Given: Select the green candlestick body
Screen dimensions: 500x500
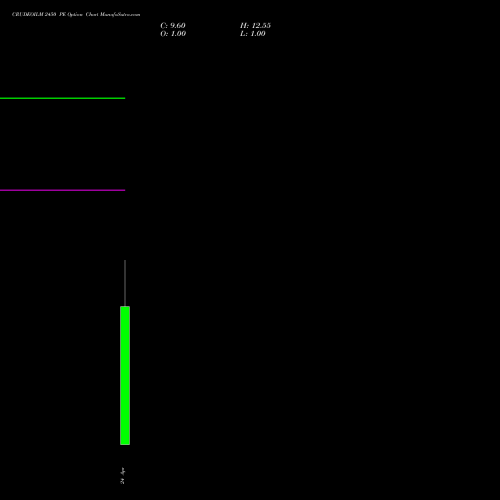Looking at the screenshot, I should coord(125,375).
